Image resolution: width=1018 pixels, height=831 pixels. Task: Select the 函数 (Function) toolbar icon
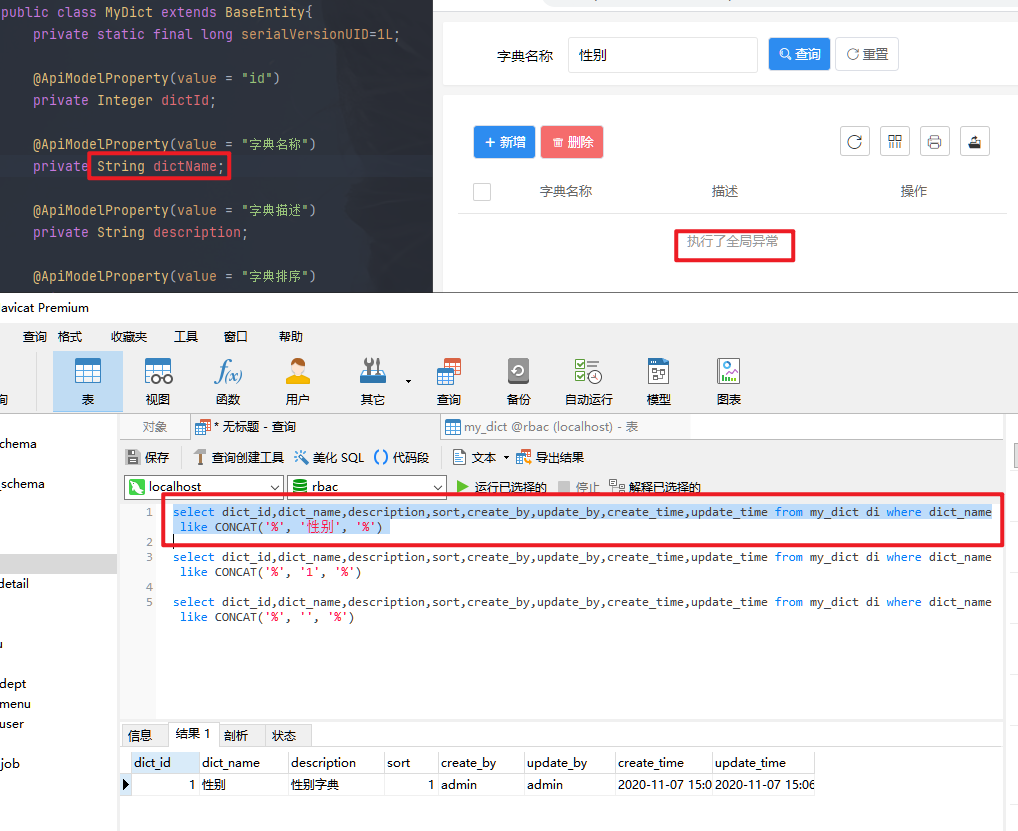[228, 381]
